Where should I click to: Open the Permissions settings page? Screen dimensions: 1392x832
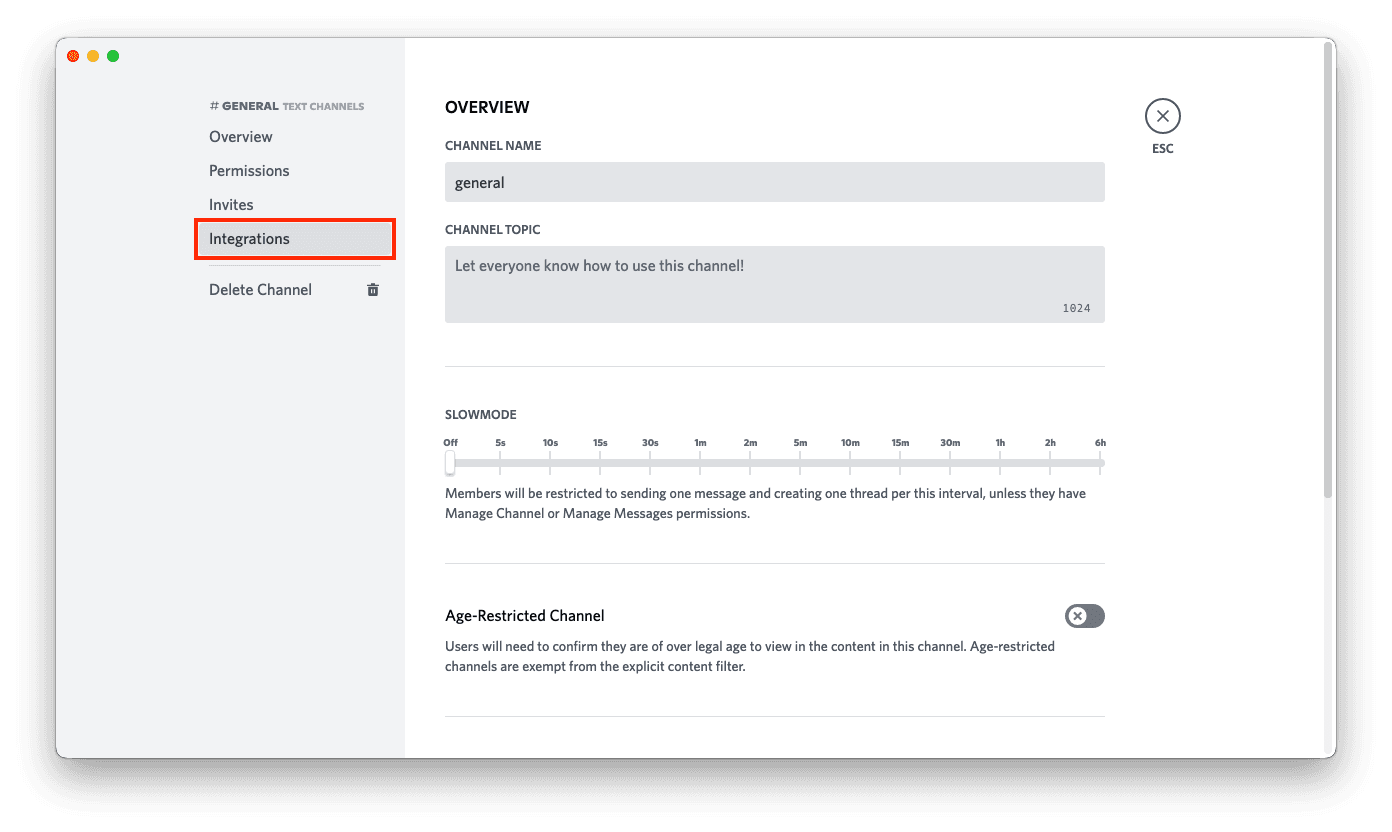point(249,170)
